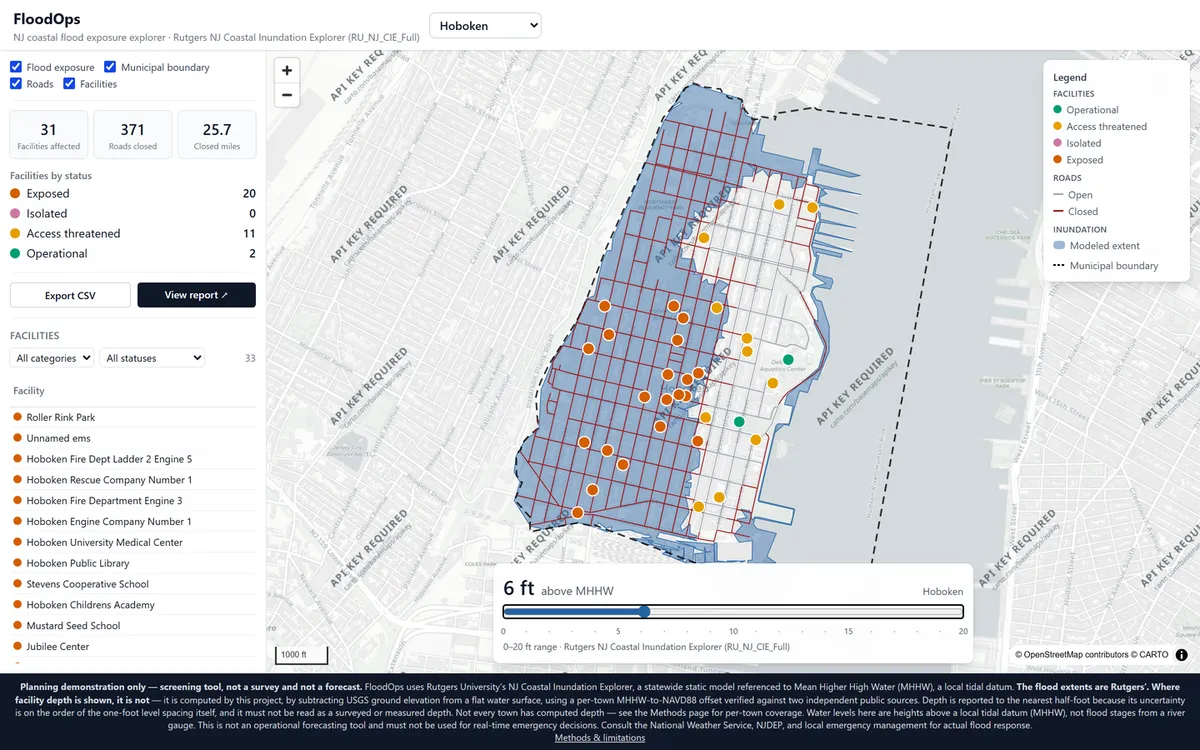1200x750 pixels.
Task: Click the Closed roads legend line
Action: 1058,212
